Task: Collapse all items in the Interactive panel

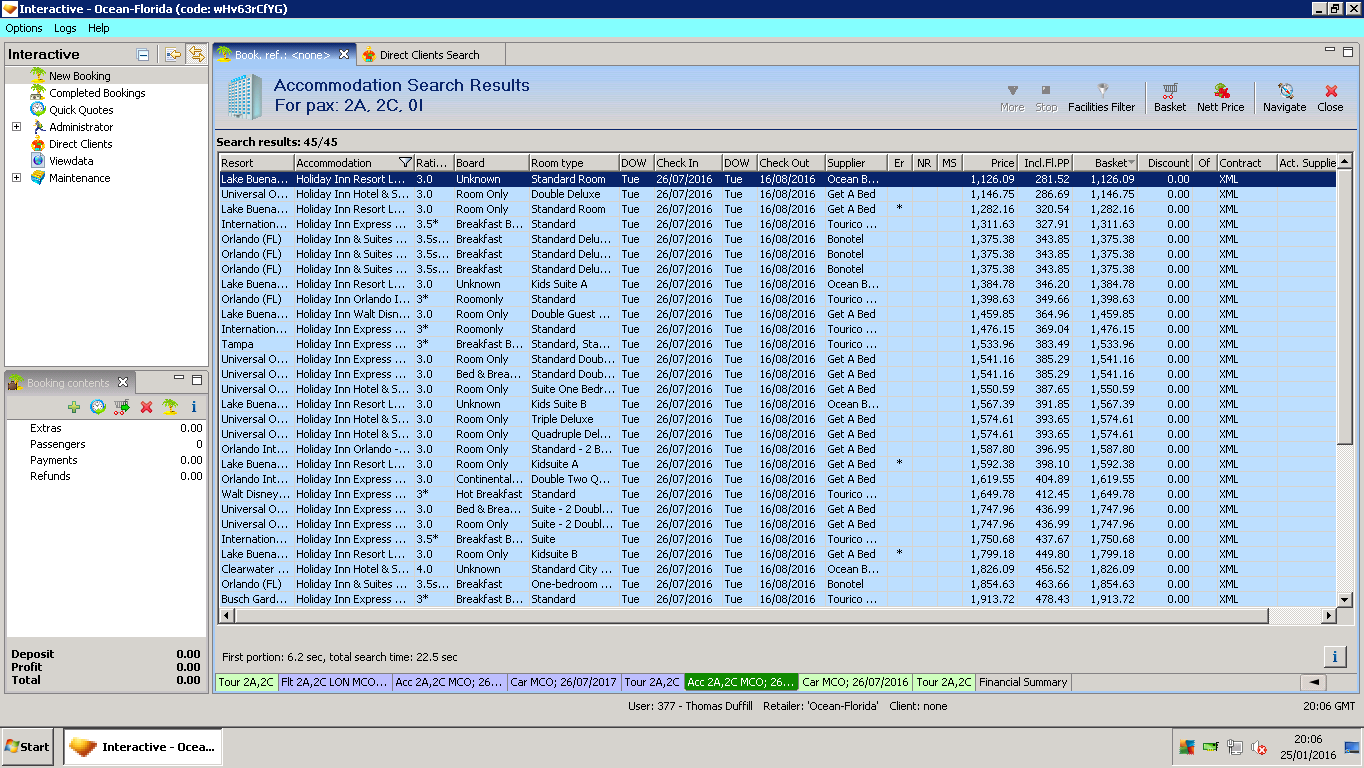Action: (143, 55)
